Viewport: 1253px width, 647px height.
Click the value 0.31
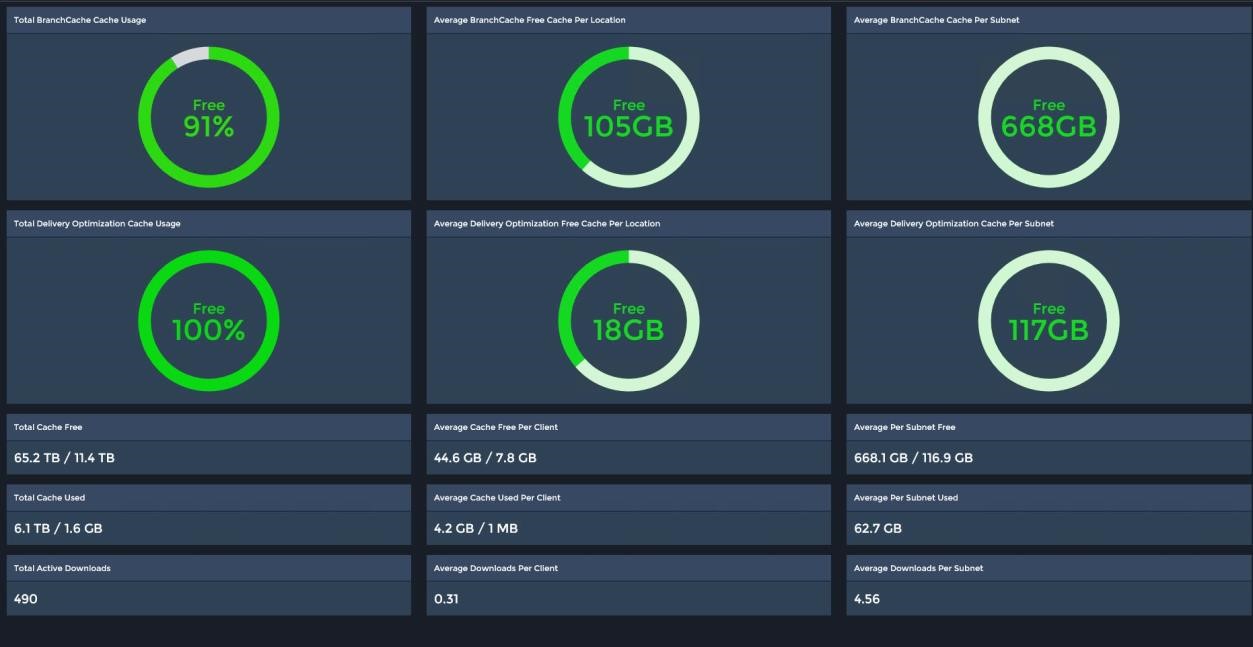pyautogui.click(x=446, y=599)
